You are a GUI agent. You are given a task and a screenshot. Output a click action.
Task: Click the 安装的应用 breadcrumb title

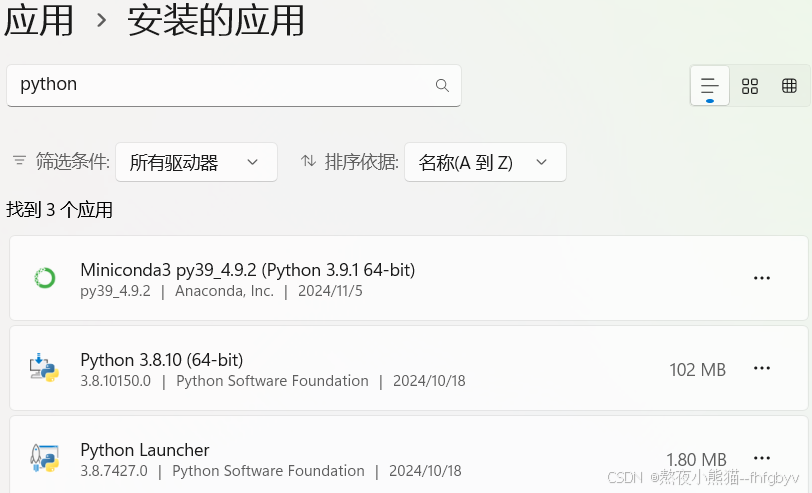(216, 21)
